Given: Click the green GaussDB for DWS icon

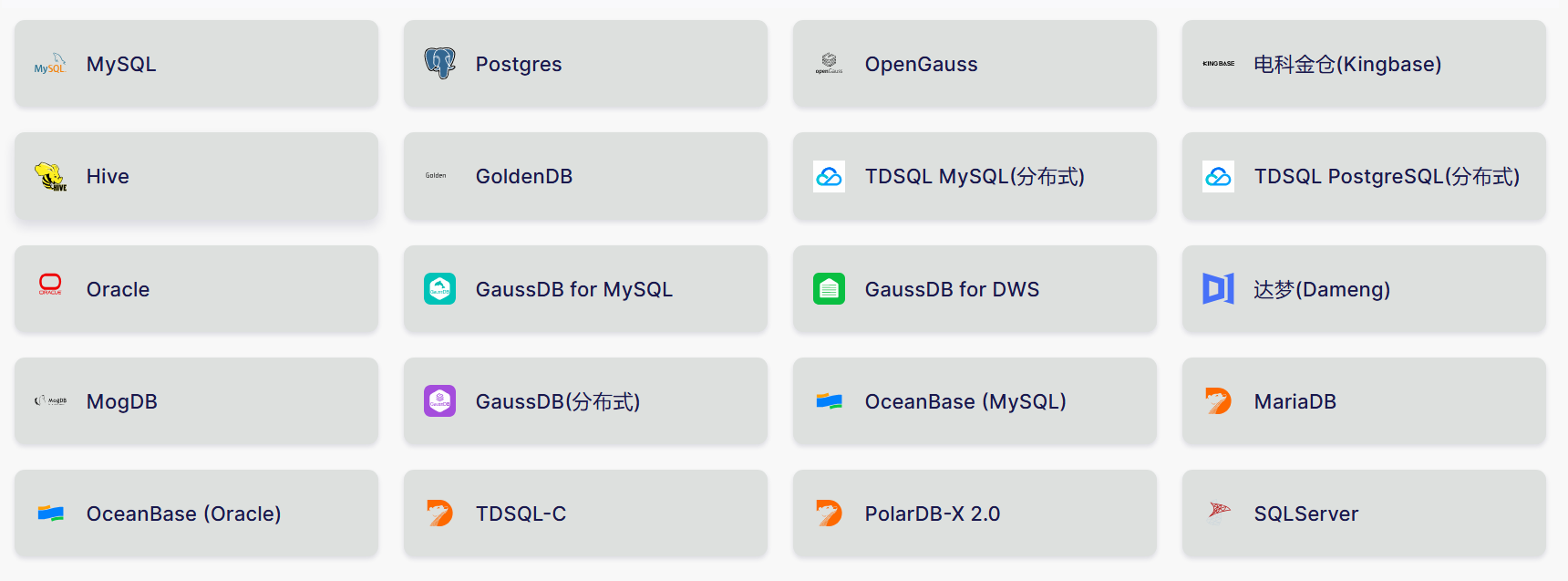Looking at the screenshot, I should 829,289.
